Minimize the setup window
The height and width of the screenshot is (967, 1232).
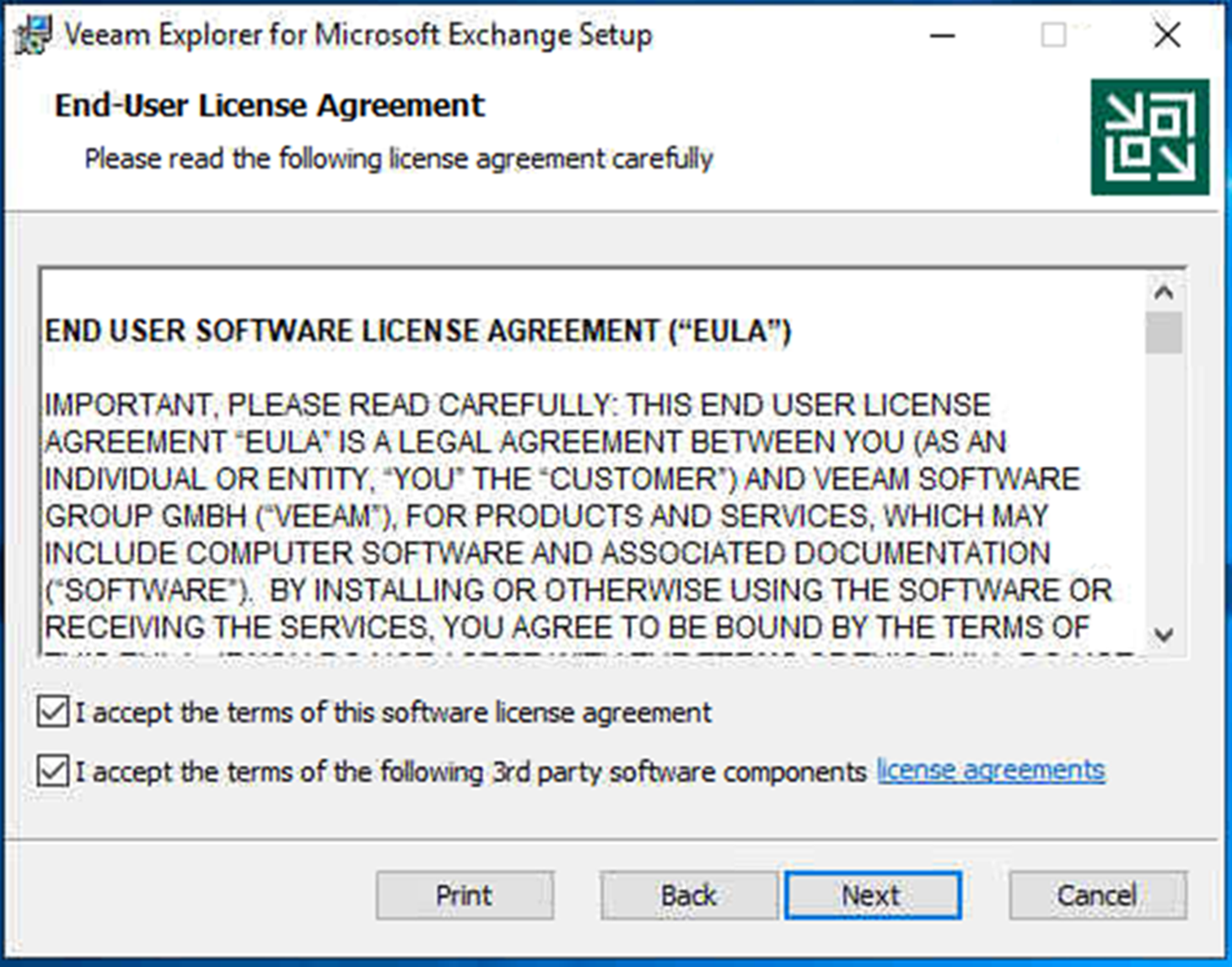tap(942, 35)
